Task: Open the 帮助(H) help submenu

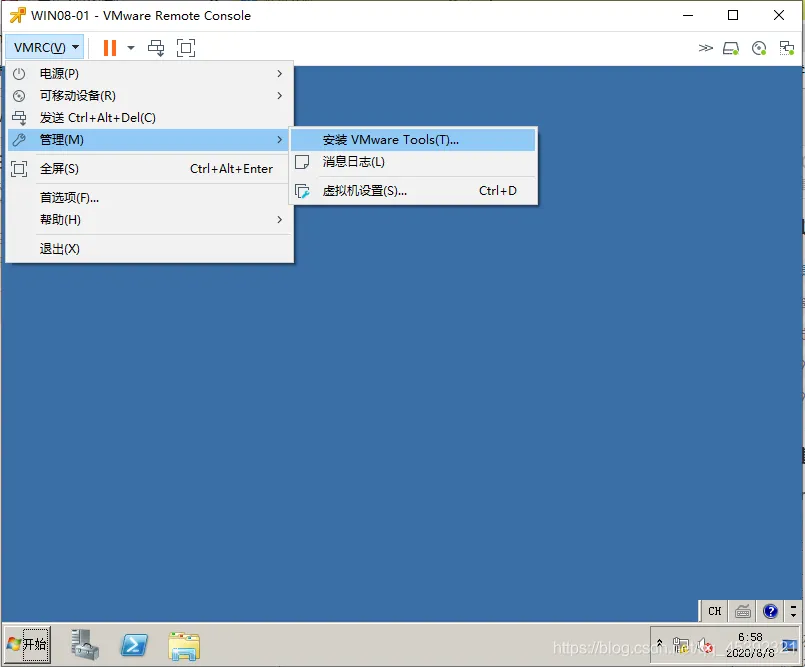Action: [x=149, y=220]
